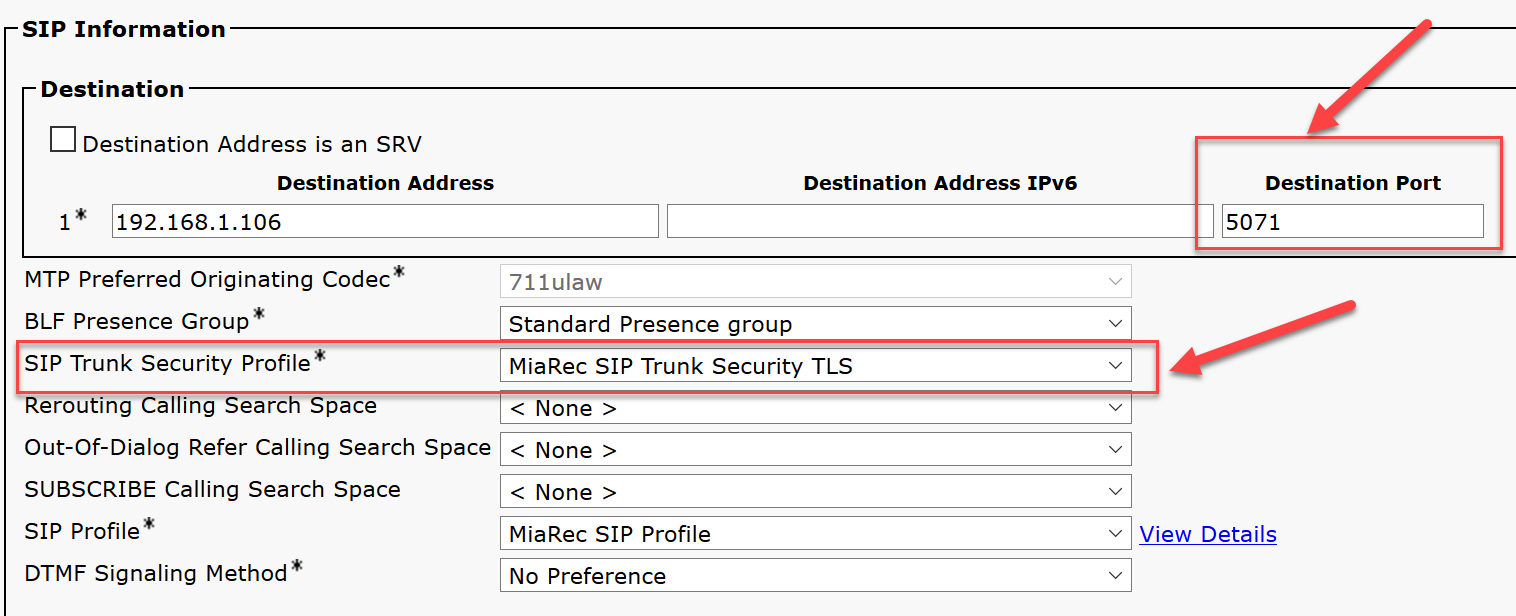The image size is (1516, 616).
Task: Click the DTMF Signaling Method chevron arrow
Action: tap(1115, 576)
